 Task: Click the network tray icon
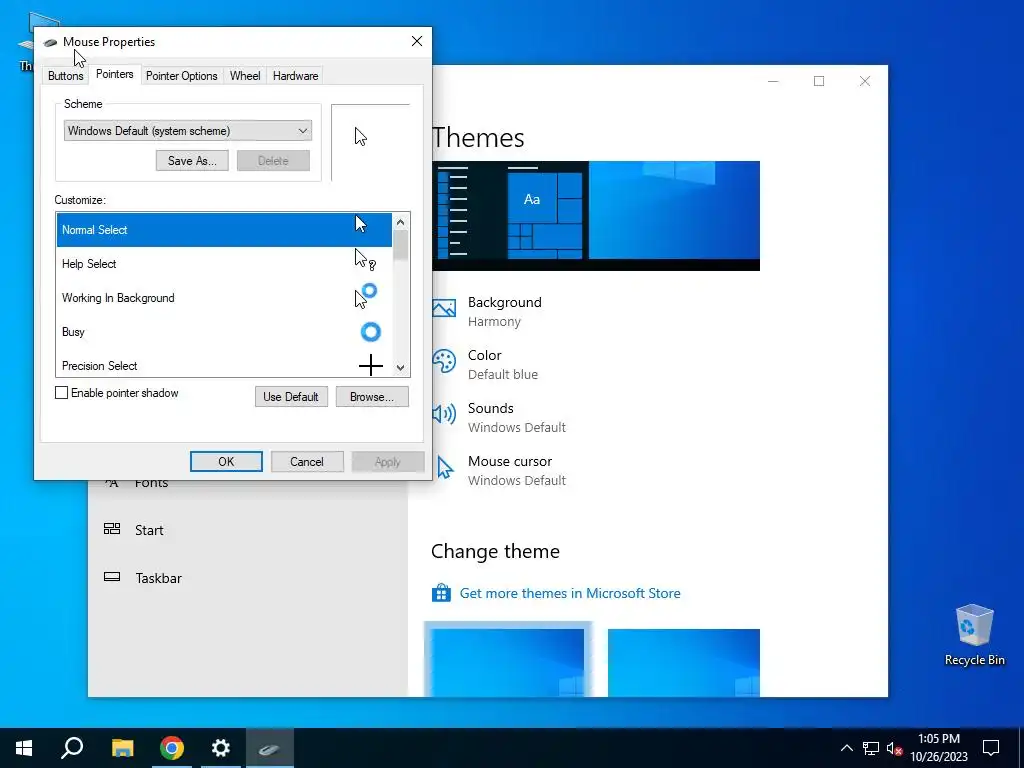[871, 748]
